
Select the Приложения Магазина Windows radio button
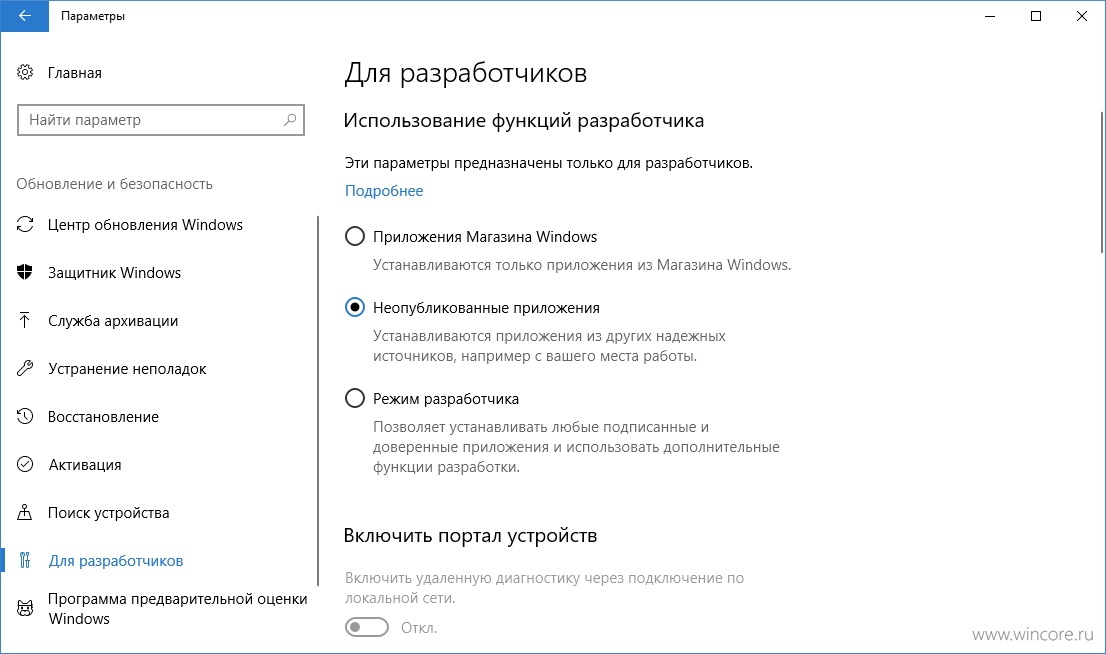coord(355,236)
